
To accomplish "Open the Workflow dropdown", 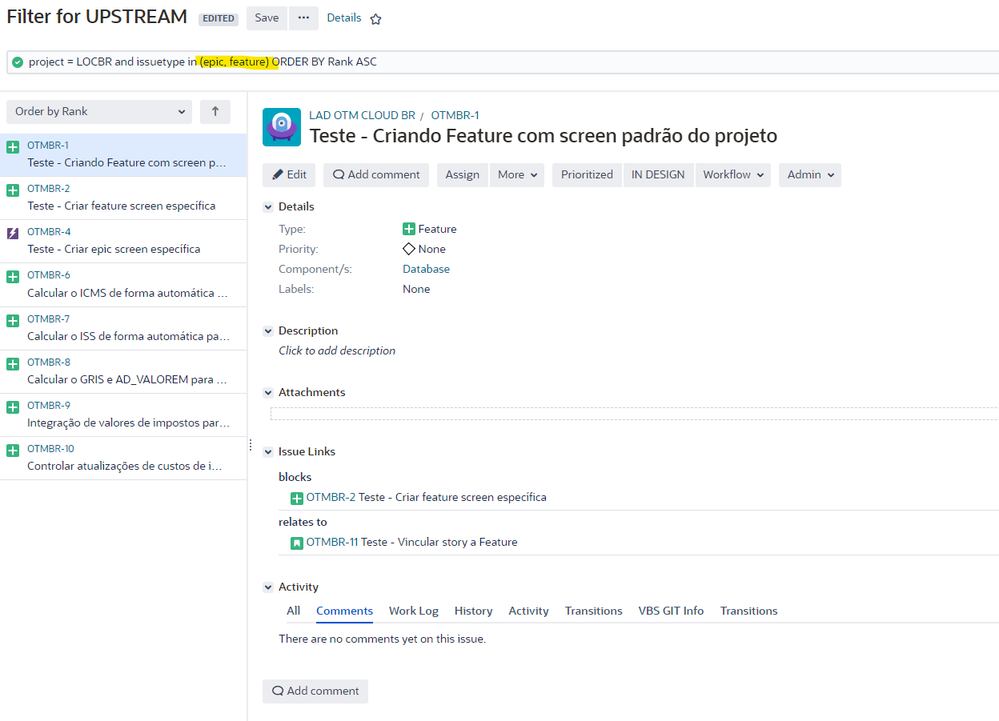I will pos(733,174).
